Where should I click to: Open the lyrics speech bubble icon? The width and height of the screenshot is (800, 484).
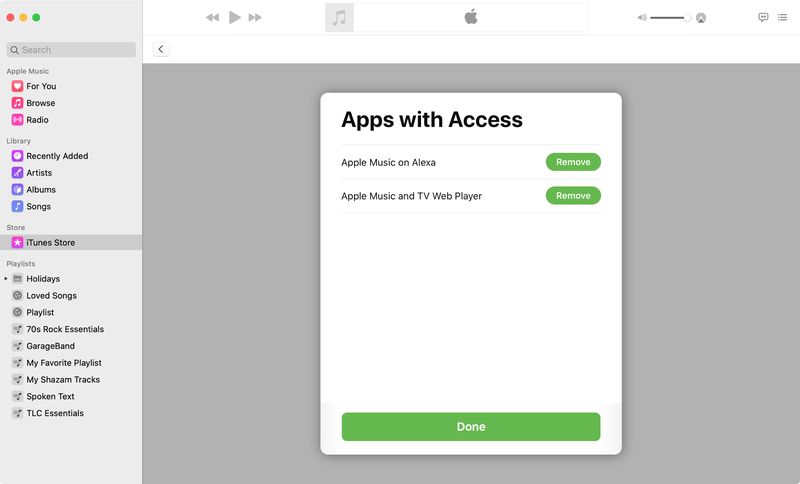coord(763,17)
